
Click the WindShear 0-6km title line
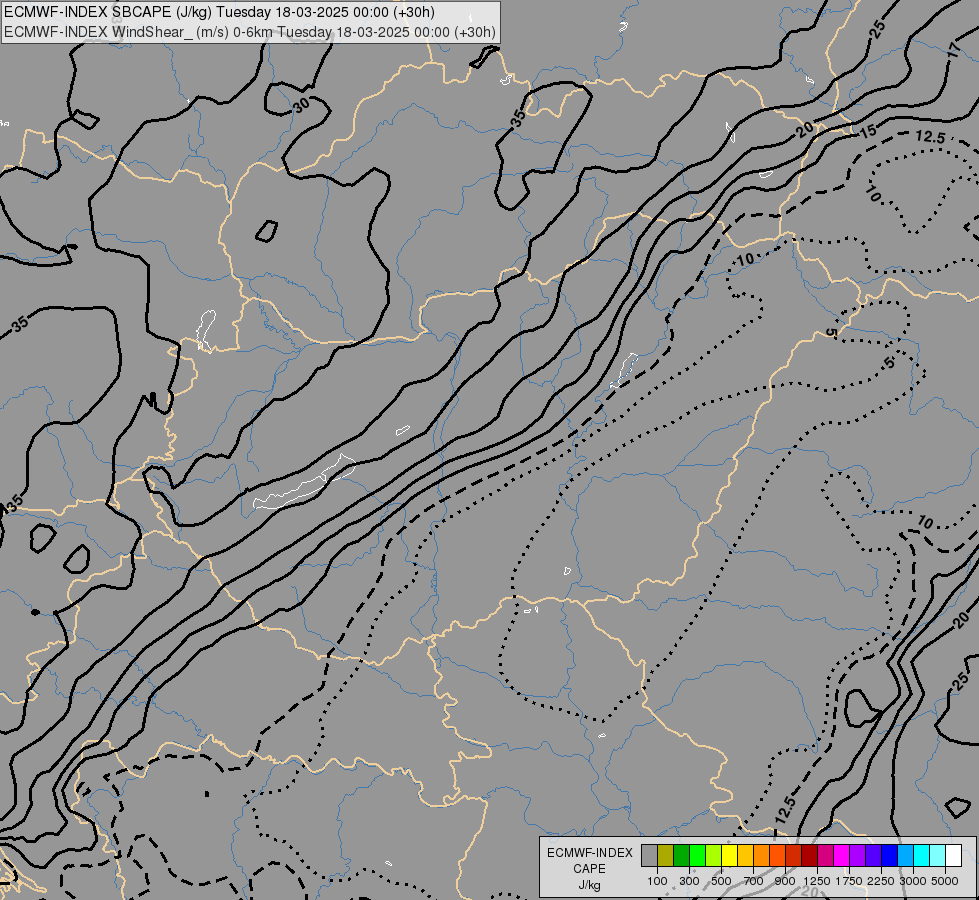[x=250, y=32]
